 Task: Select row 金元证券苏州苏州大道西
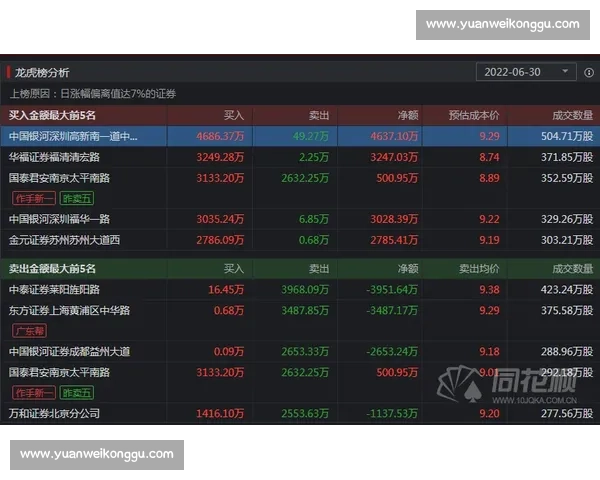point(300,240)
